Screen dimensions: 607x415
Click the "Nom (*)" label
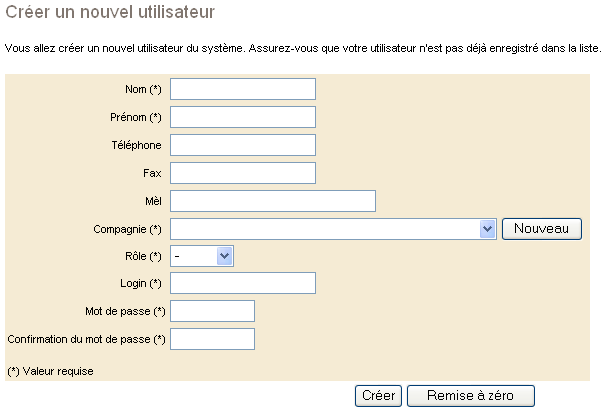click(x=143, y=90)
